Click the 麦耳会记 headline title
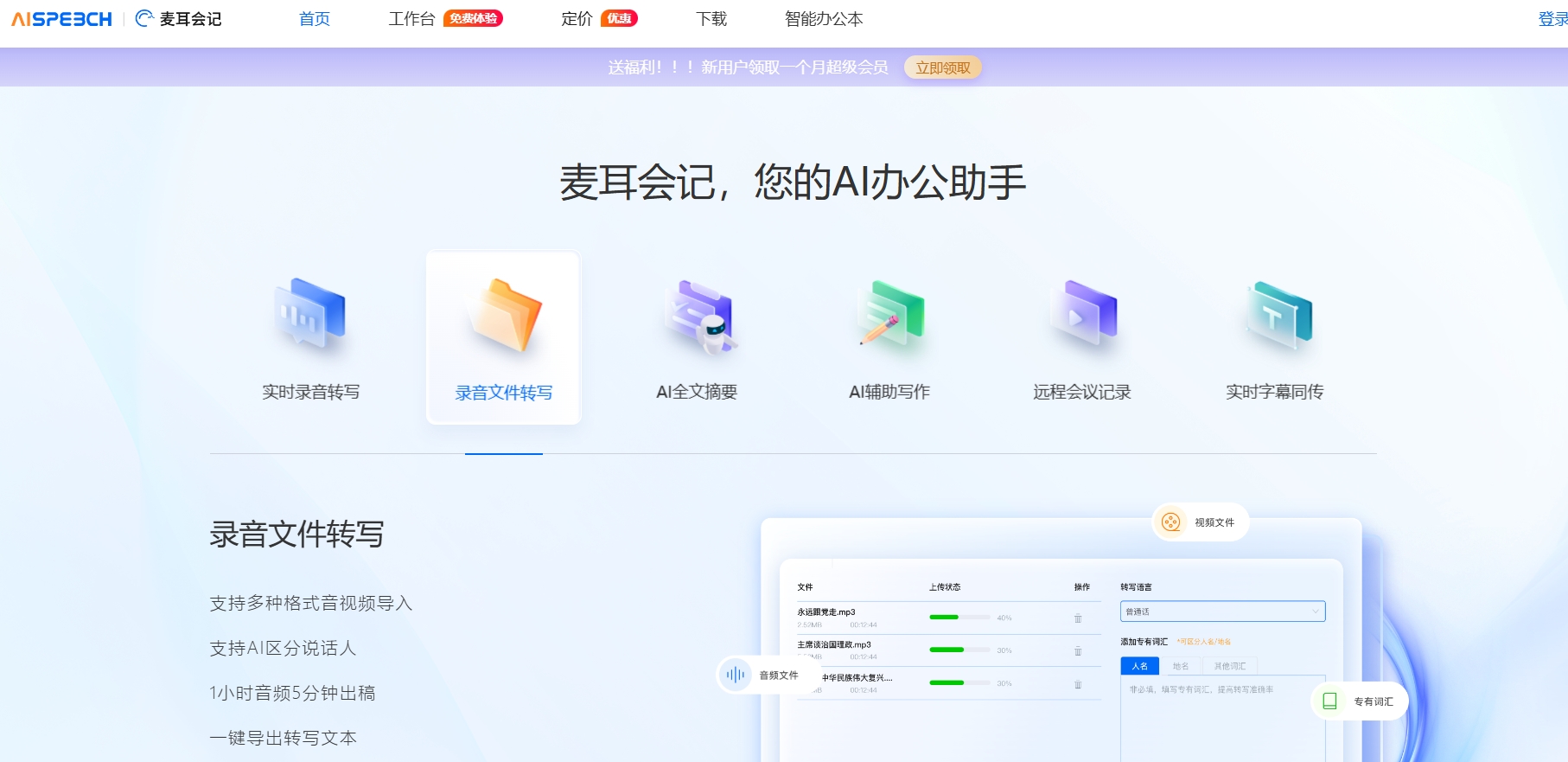This screenshot has height=762, width=1568. pos(793,182)
